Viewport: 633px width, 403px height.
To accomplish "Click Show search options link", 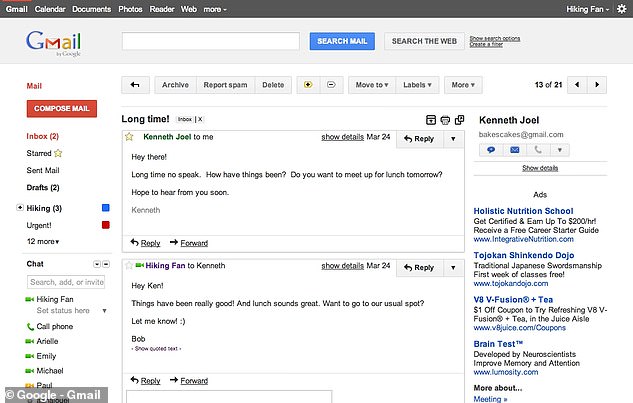I will 495,38.
